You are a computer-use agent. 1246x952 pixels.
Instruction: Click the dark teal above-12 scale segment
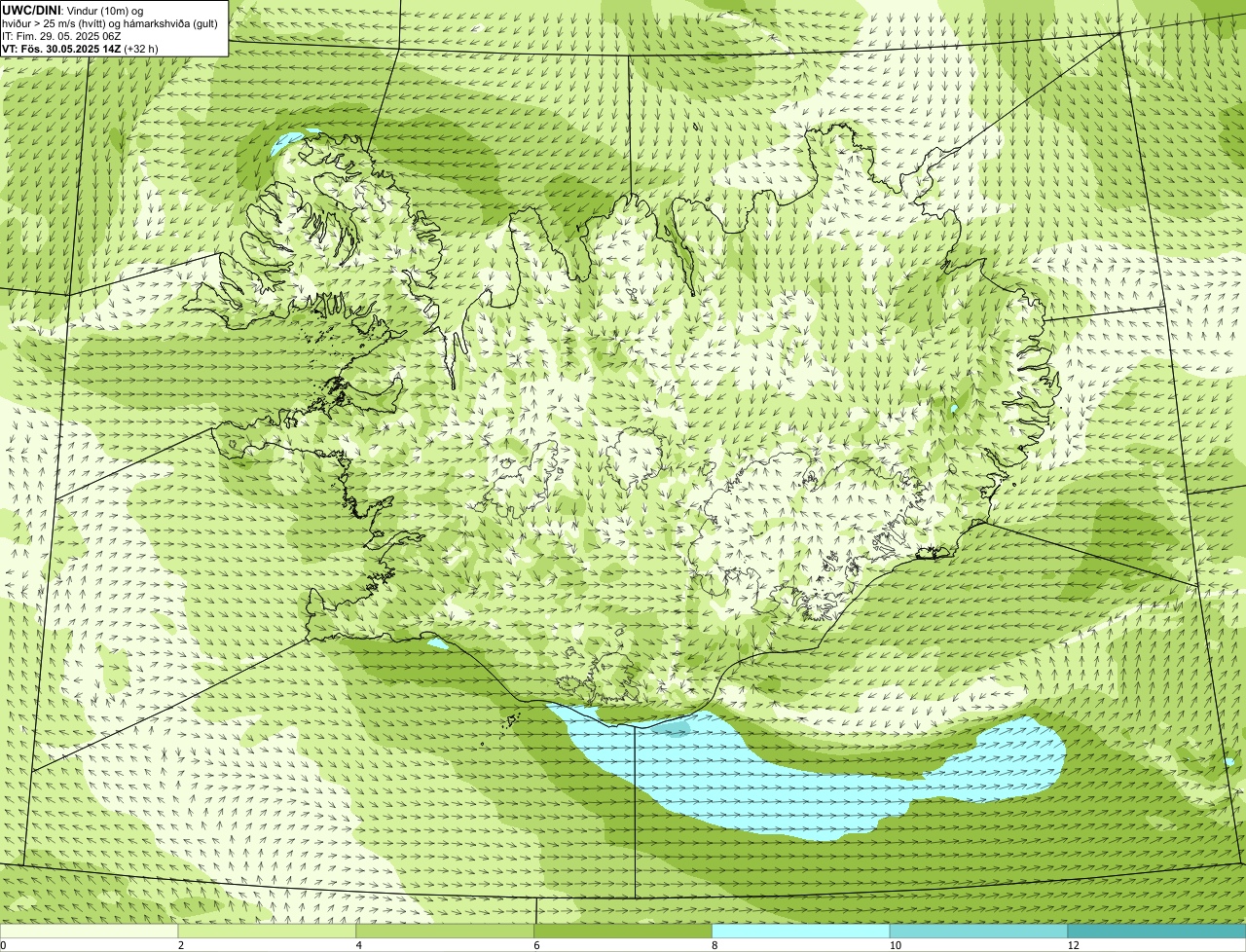pos(1156,931)
